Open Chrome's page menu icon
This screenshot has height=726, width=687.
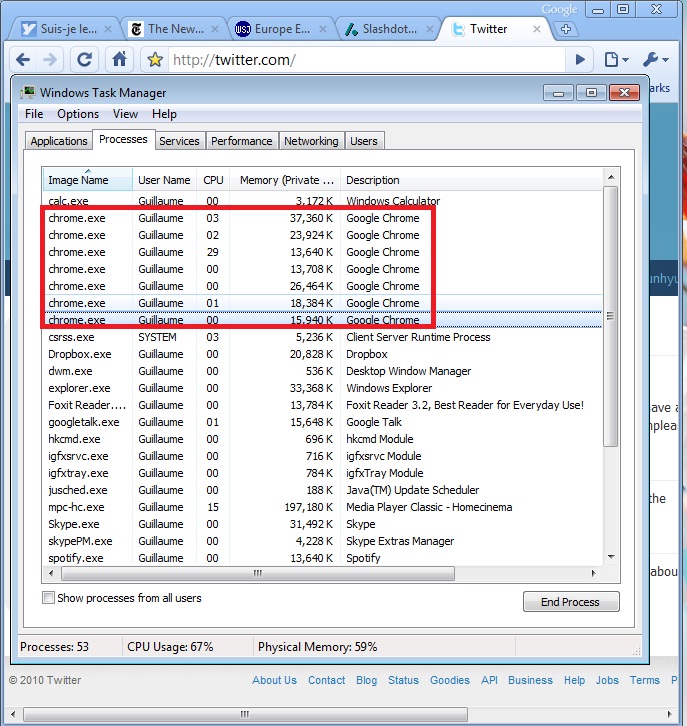(617, 60)
